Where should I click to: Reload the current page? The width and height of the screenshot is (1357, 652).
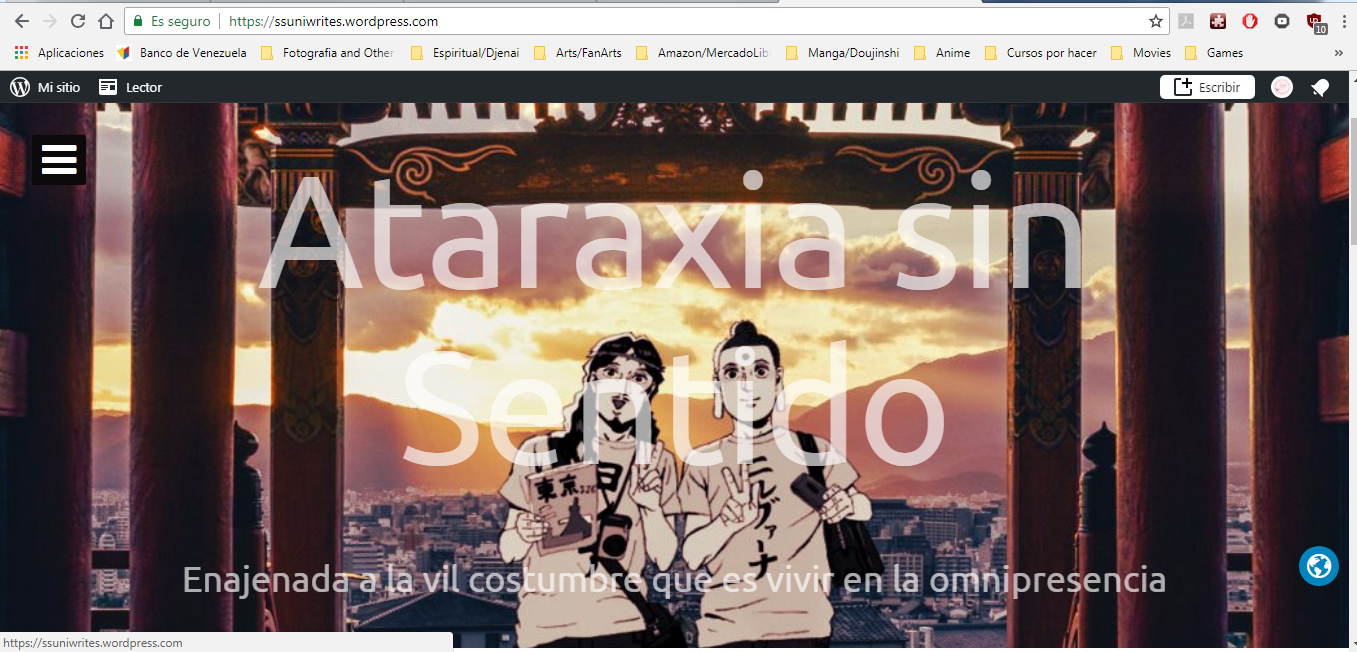[78, 21]
